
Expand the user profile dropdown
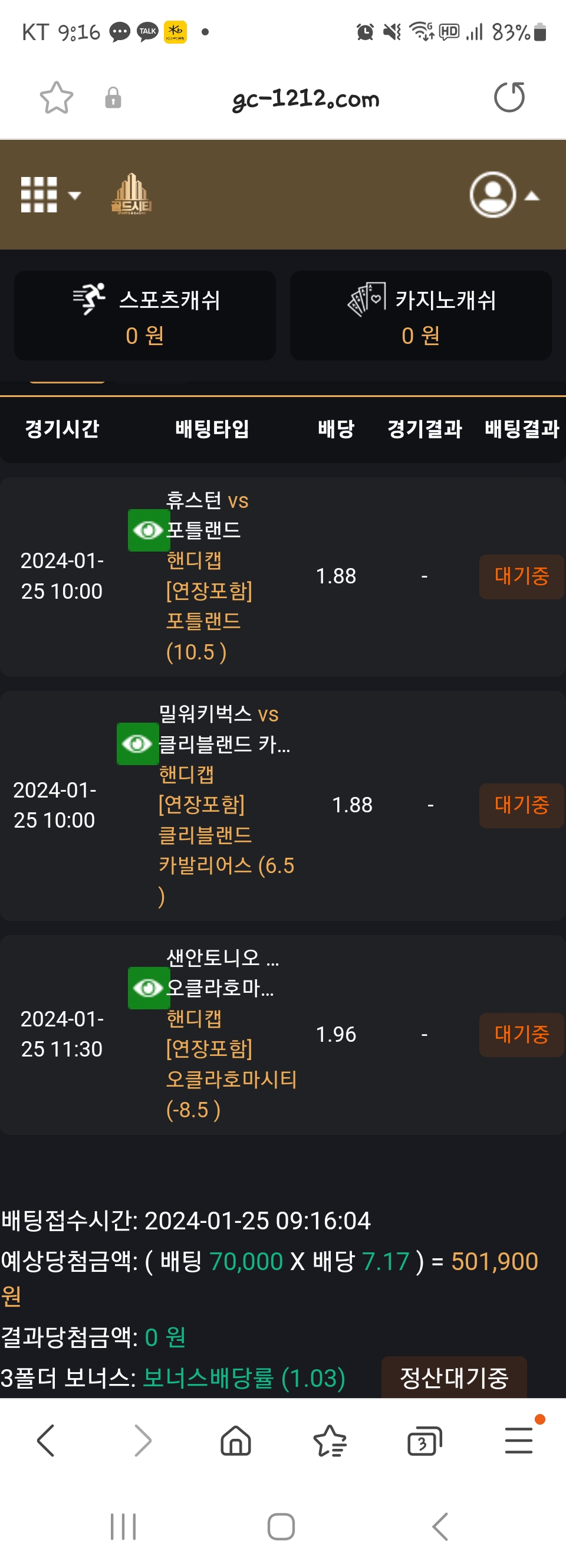504,195
